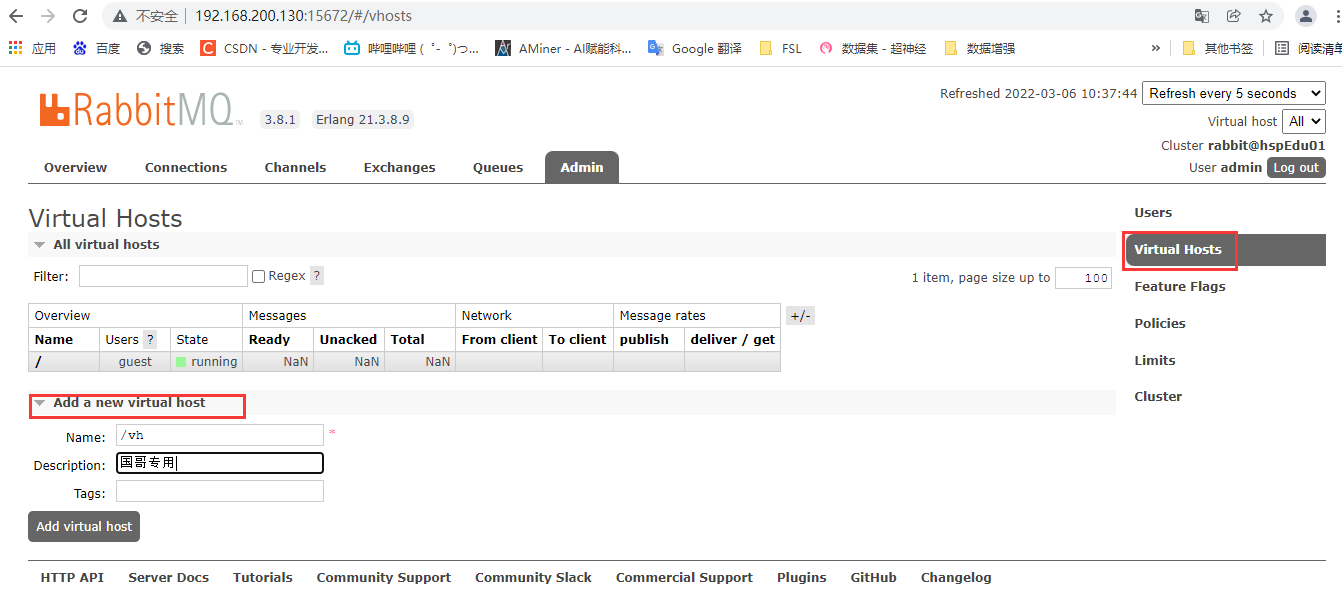This screenshot has width=1342, height=601.
Task: Open the AMiner bookmark
Action: point(563,48)
